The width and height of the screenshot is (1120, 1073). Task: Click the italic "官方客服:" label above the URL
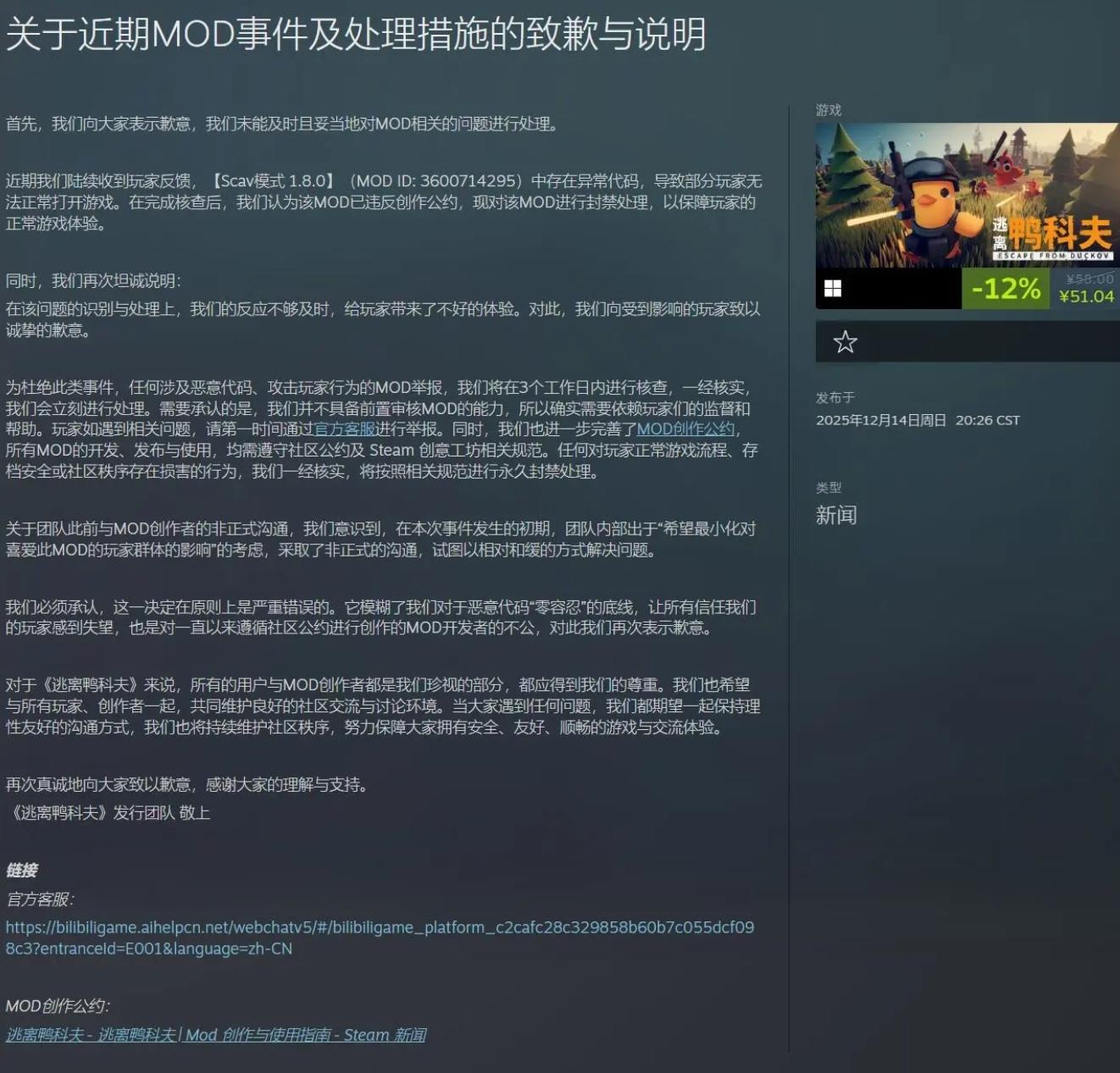coord(40,899)
